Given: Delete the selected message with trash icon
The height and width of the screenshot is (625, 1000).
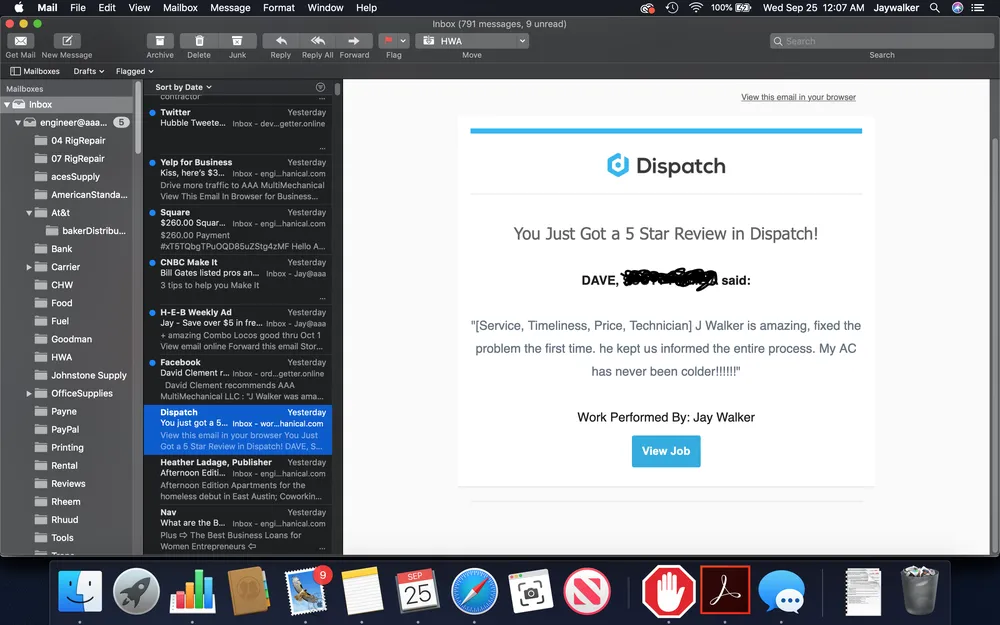Looking at the screenshot, I should pos(199,41).
